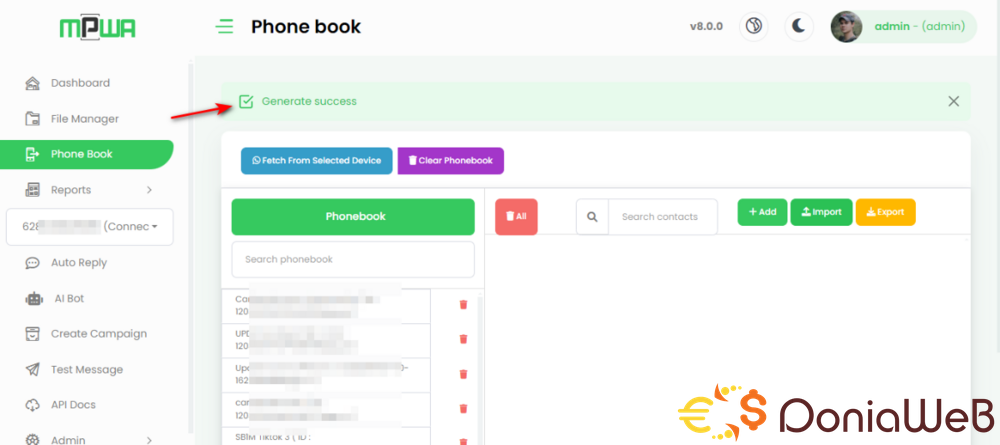Click the v8.0.0 version label
The height and width of the screenshot is (445, 1000).
point(706,27)
